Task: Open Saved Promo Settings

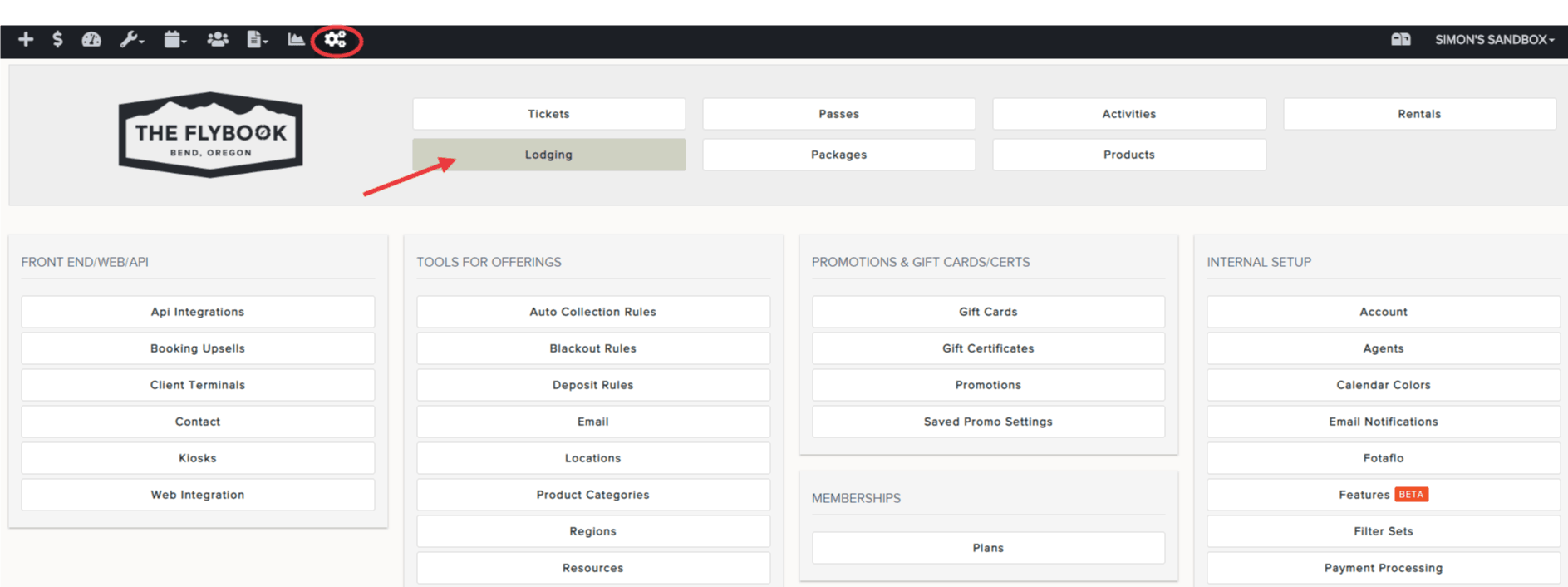Action: [989, 422]
